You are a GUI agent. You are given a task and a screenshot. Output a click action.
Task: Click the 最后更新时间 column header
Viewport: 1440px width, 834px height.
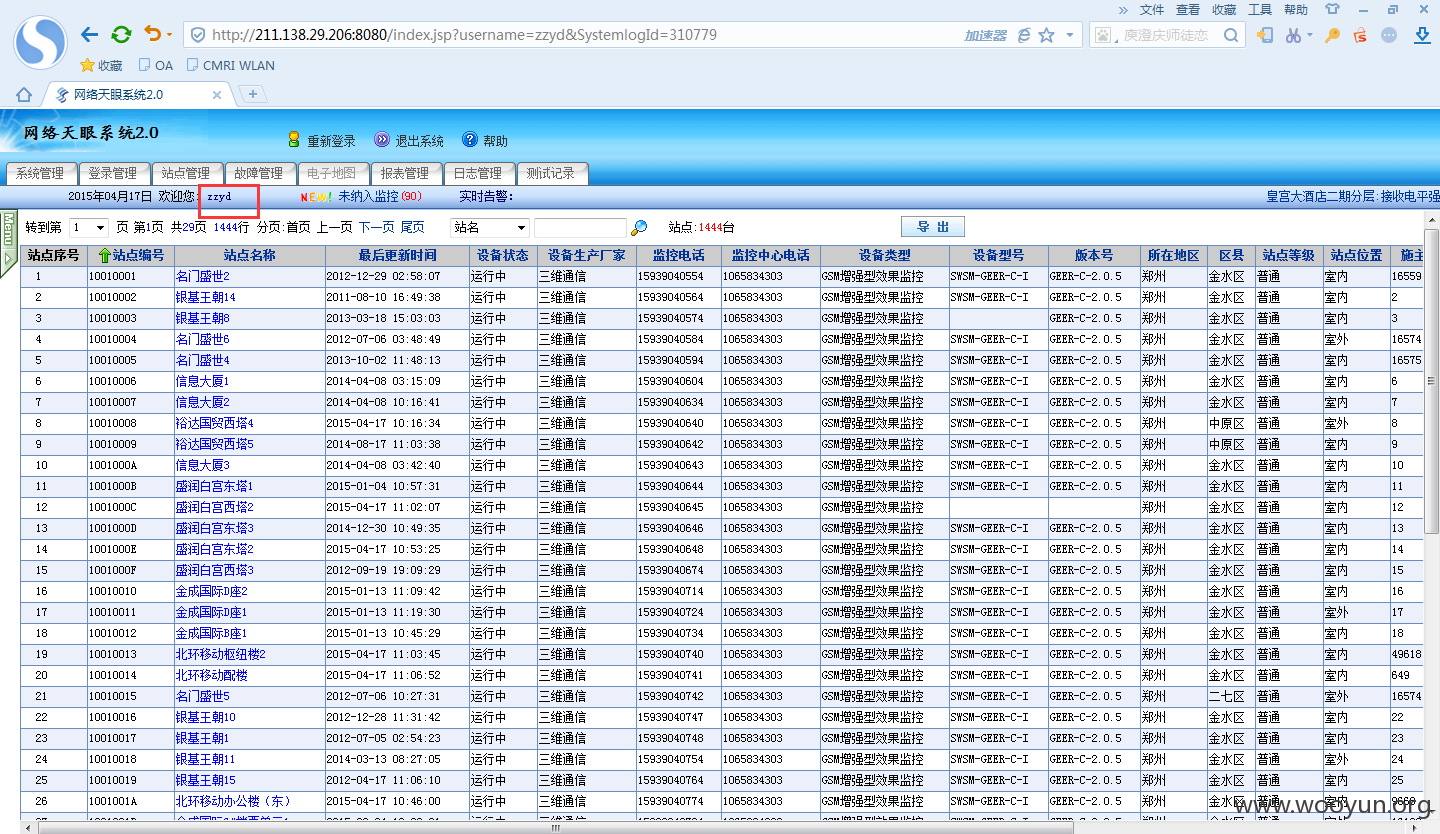pos(398,255)
